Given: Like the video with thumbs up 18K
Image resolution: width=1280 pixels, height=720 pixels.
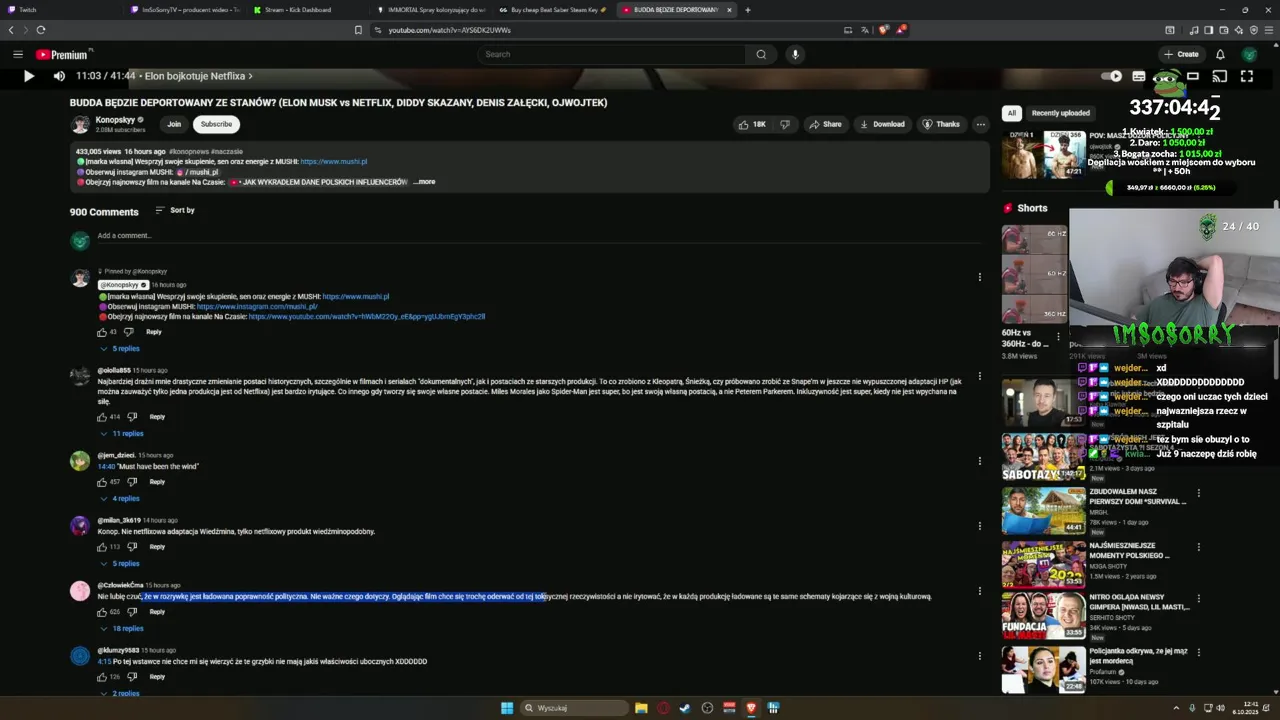Looking at the screenshot, I should (x=752, y=124).
